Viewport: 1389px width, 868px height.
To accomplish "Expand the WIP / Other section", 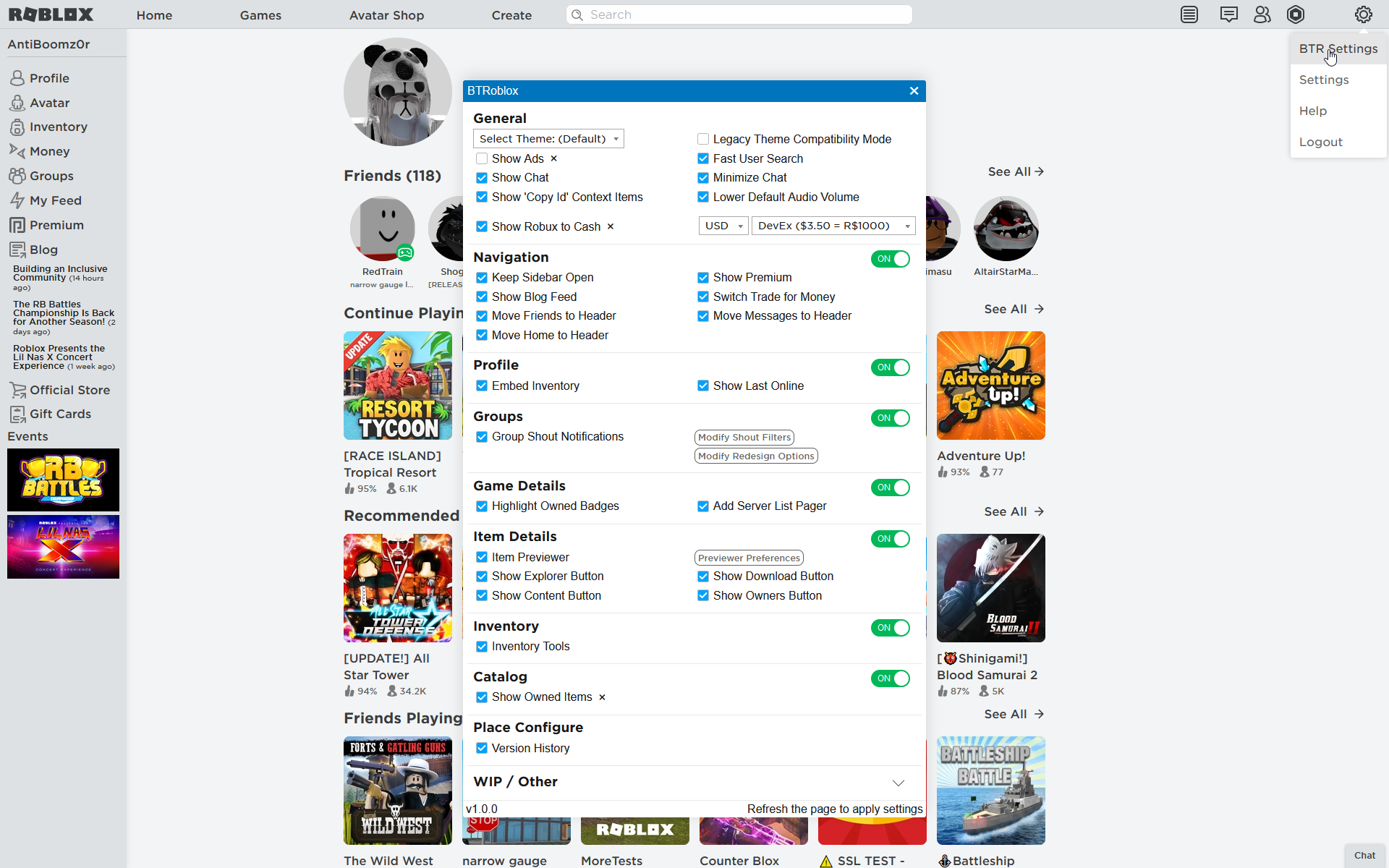I will point(896,783).
